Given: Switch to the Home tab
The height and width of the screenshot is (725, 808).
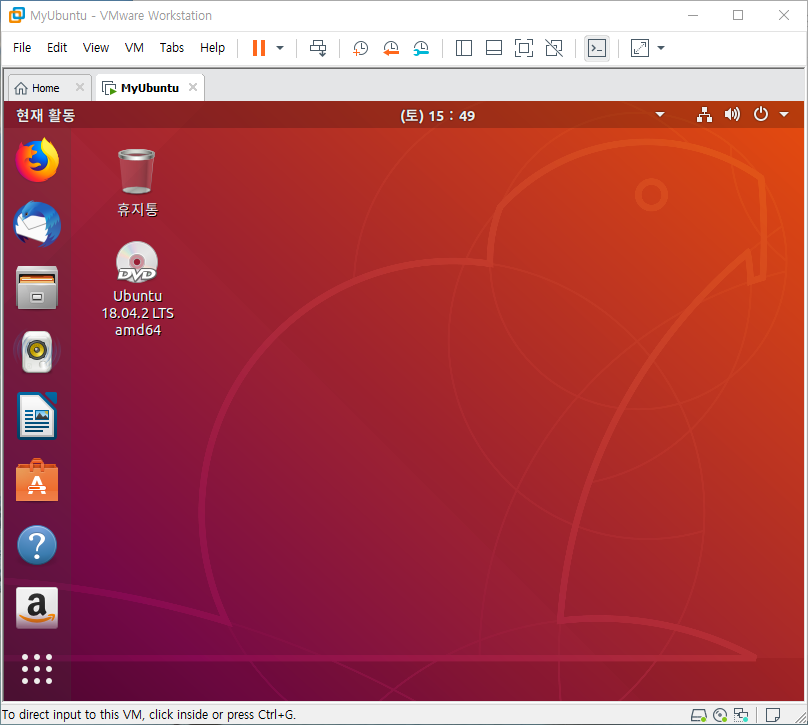Looking at the screenshot, I should [45, 88].
